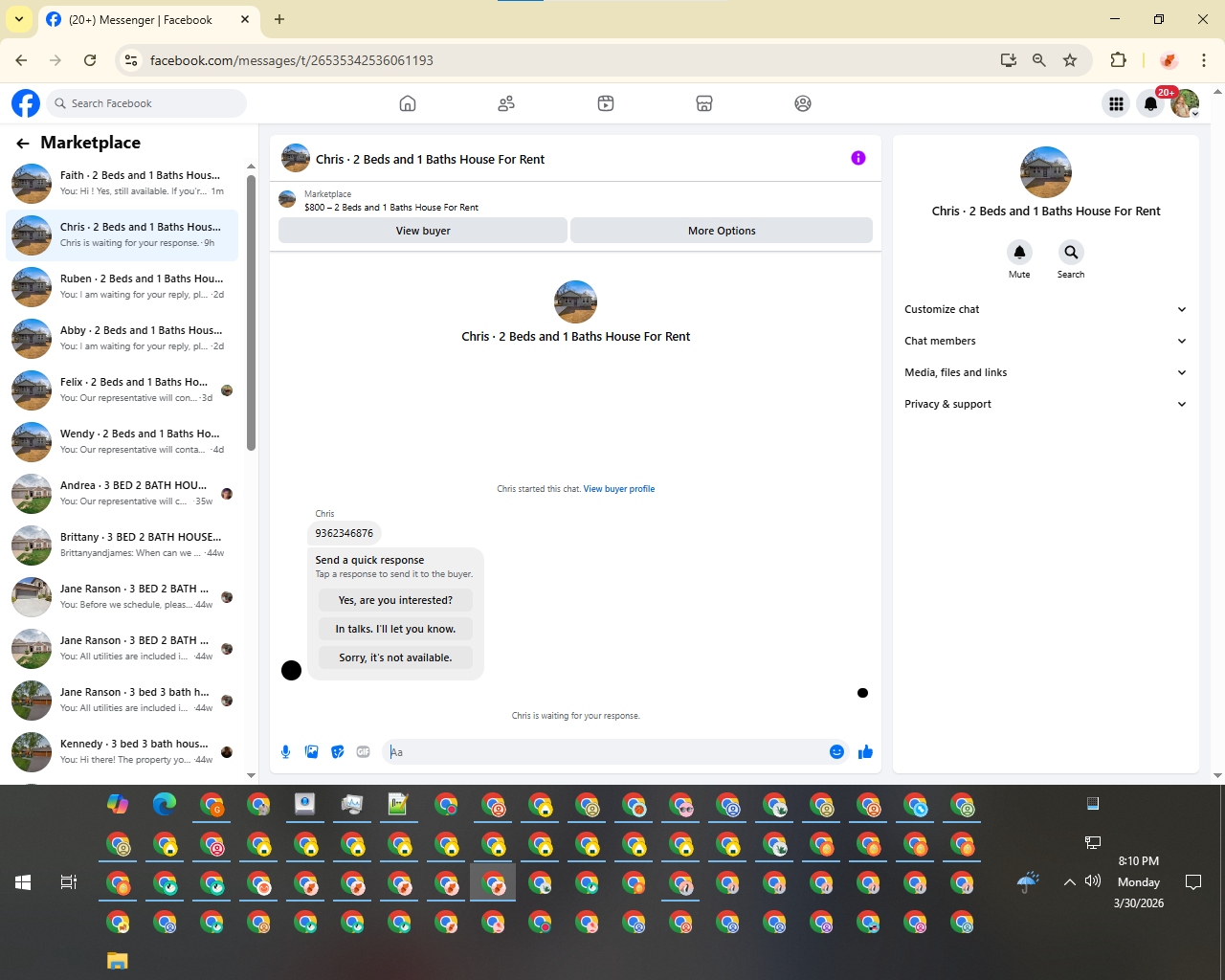Open the Facebook menu grid icon
Image resolution: width=1225 pixels, height=980 pixels.
point(1116,103)
